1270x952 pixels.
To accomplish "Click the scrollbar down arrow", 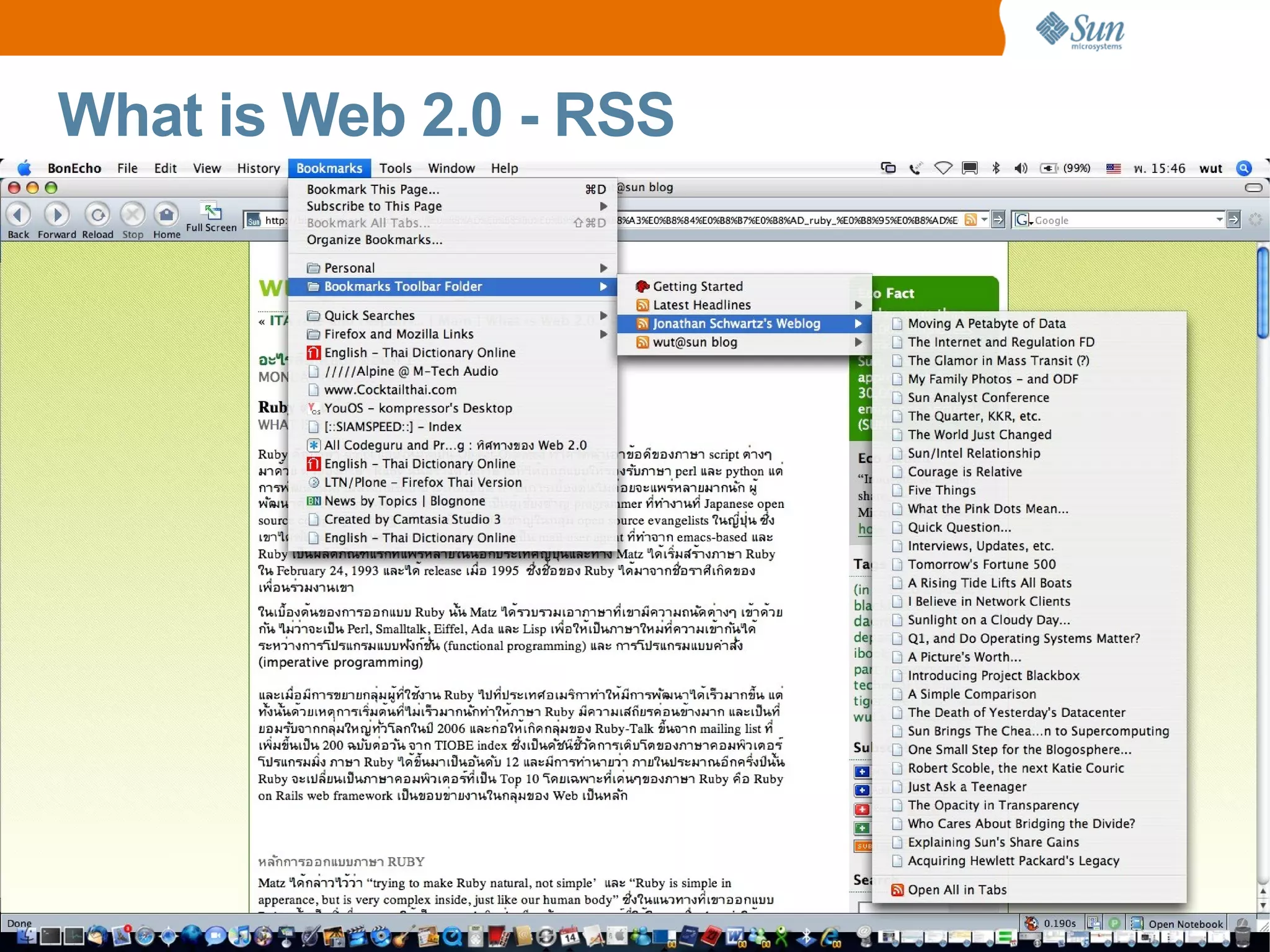I will pyautogui.click(x=1263, y=905).
